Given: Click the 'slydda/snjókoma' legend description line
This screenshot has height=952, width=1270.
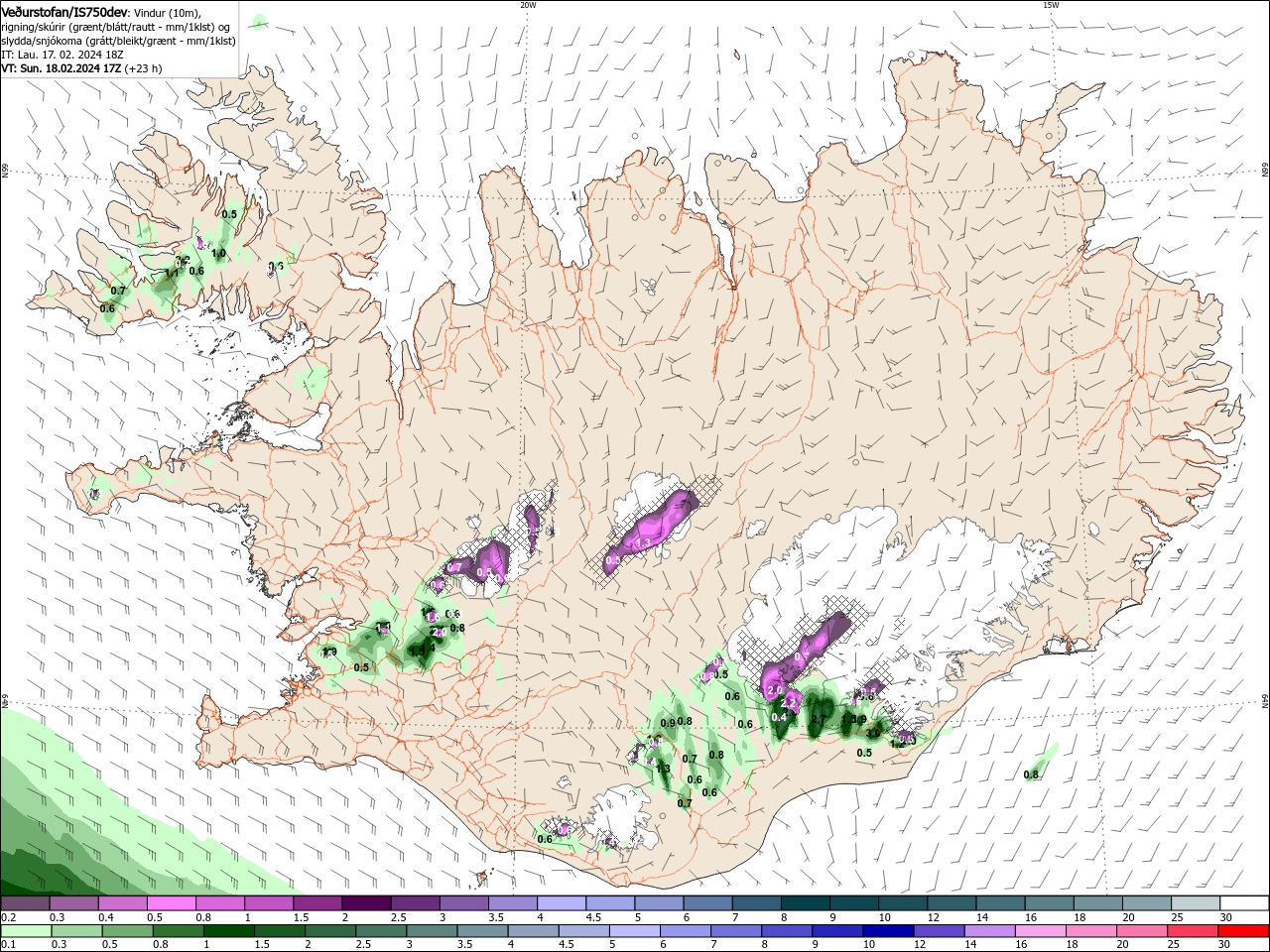Looking at the screenshot, I should (118, 41).
